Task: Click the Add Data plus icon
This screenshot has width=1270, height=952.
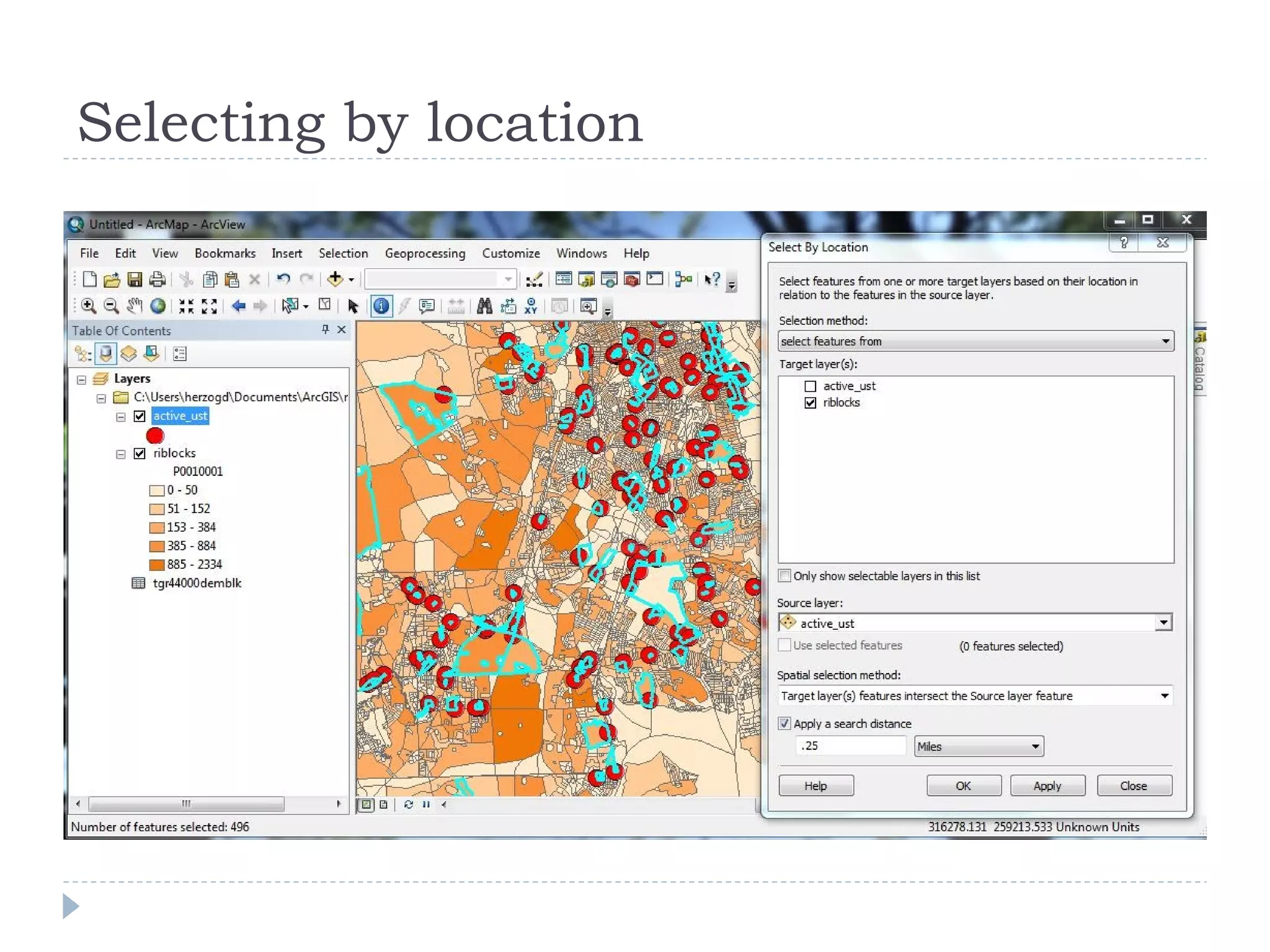Action: coord(335,280)
